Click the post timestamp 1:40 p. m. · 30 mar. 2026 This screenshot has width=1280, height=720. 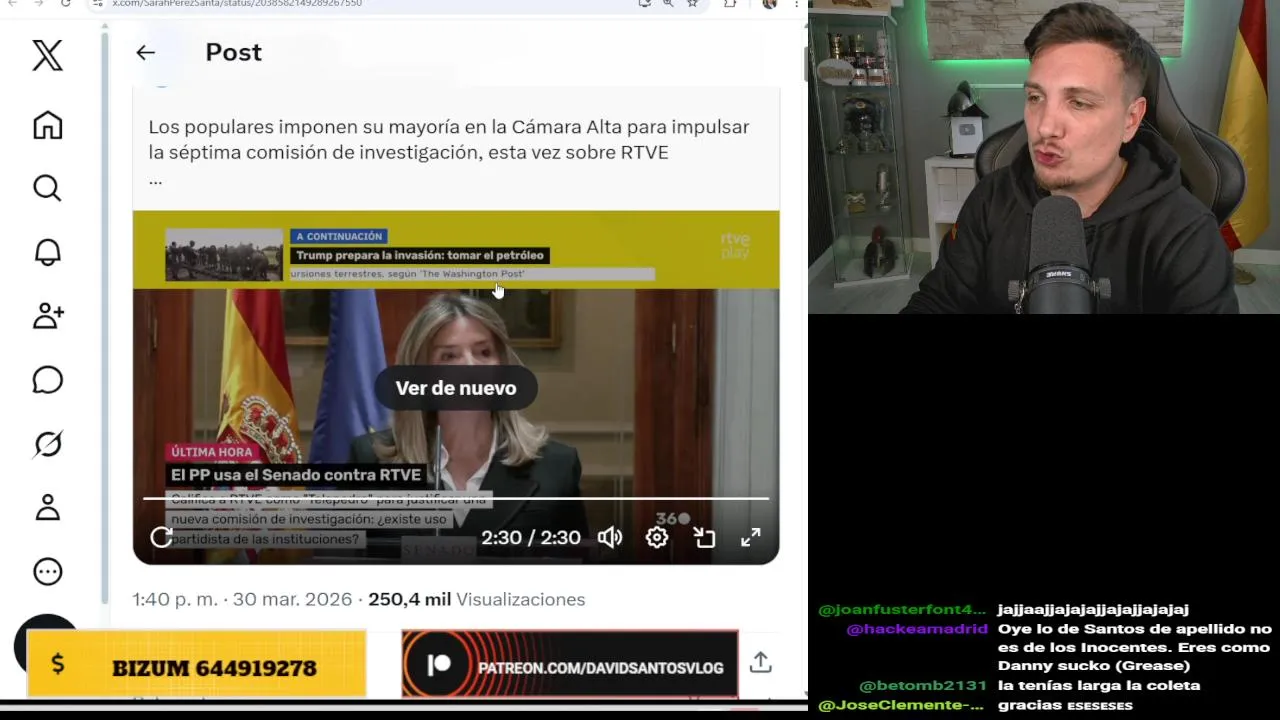pyautogui.click(x=242, y=599)
